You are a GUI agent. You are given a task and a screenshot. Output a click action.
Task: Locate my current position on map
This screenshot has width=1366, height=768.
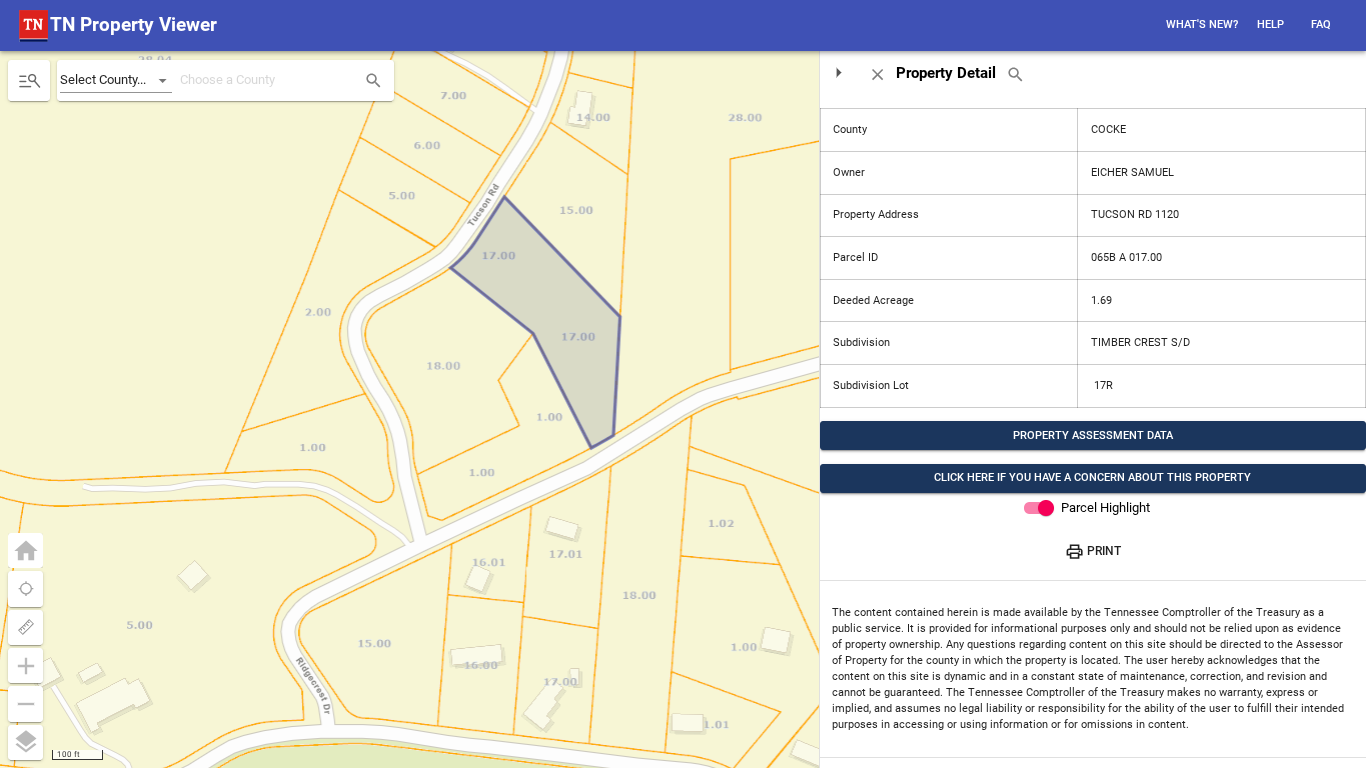26,589
